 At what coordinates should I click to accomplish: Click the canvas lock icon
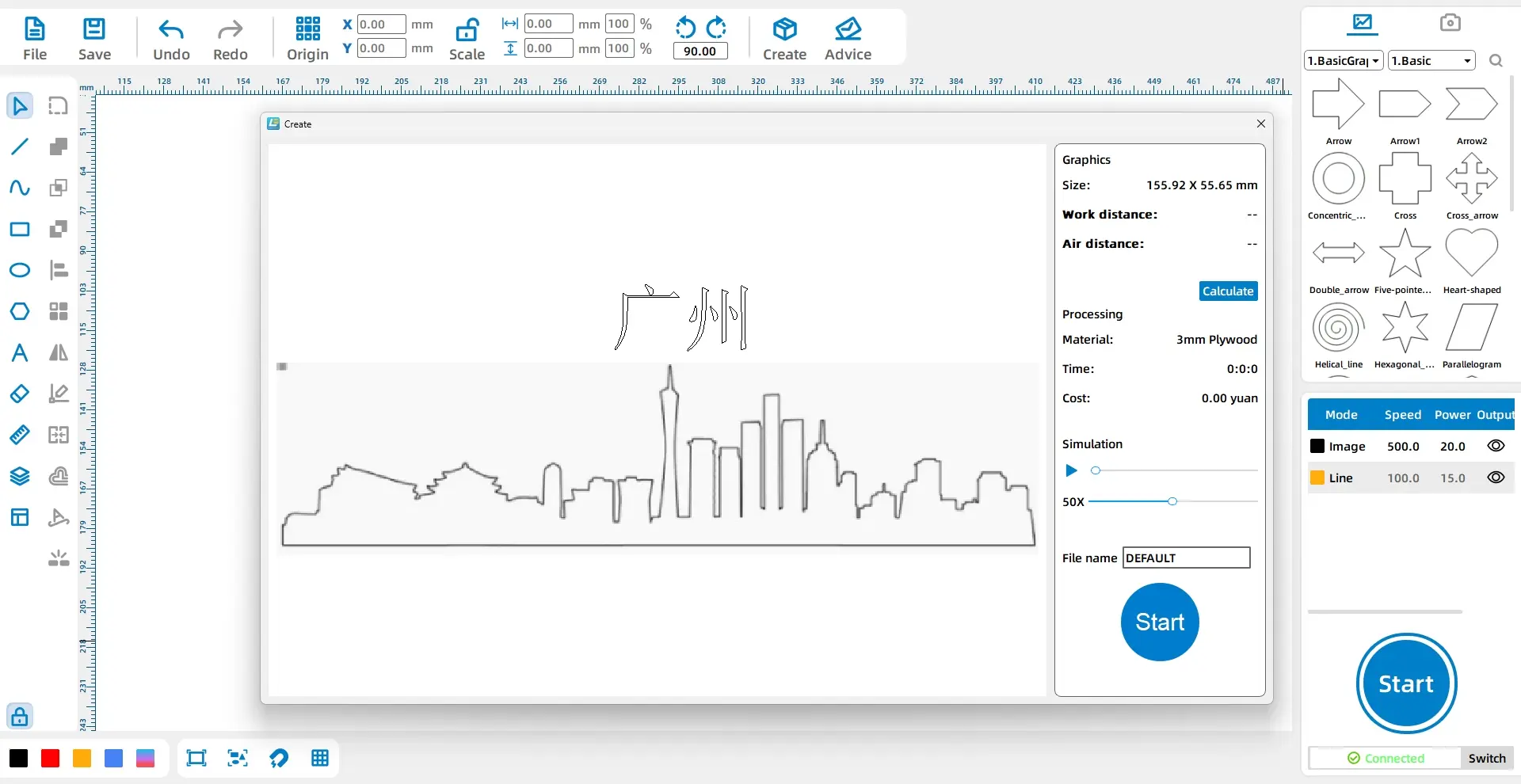[20, 717]
